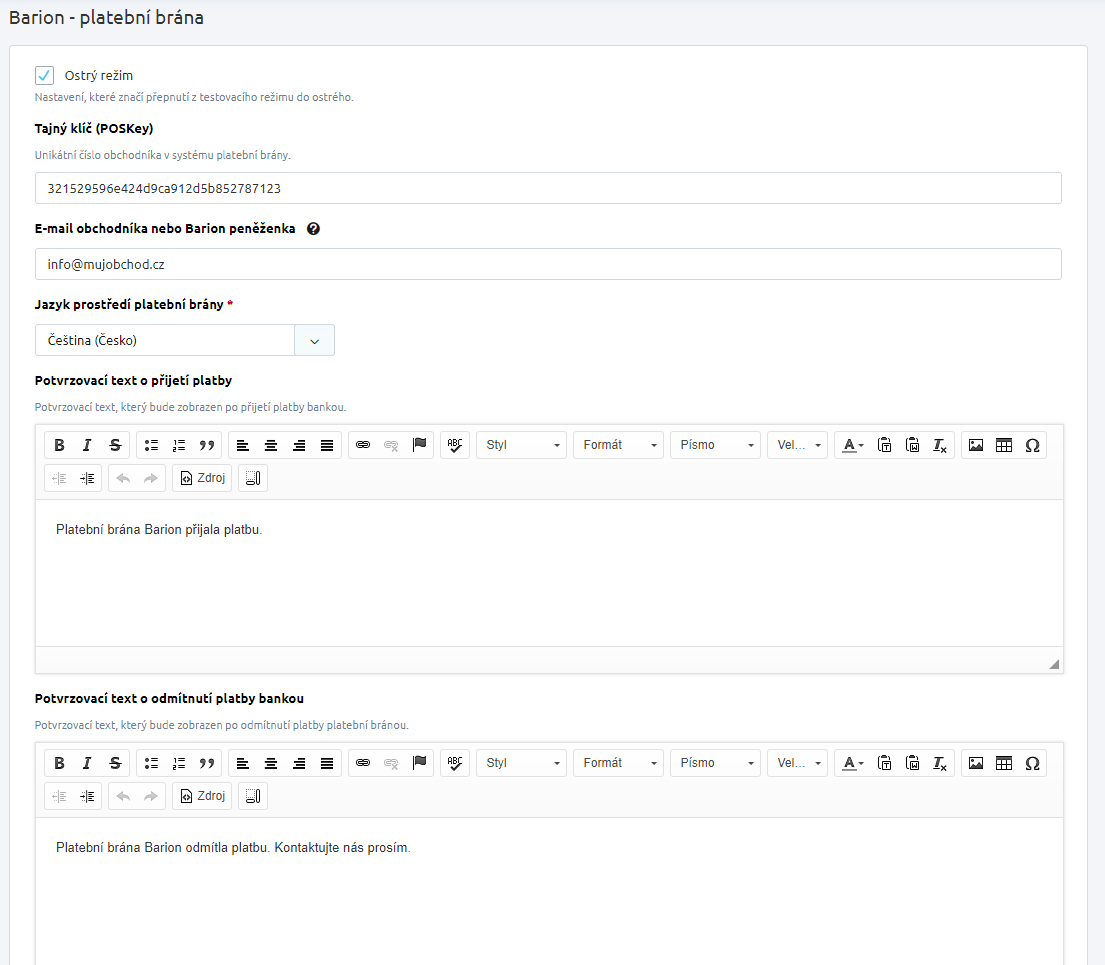The image size is (1105, 965).
Task: Toggle Strikethrough in the accepted payment editor
Action: pyautogui.click(x=116, y=445)
